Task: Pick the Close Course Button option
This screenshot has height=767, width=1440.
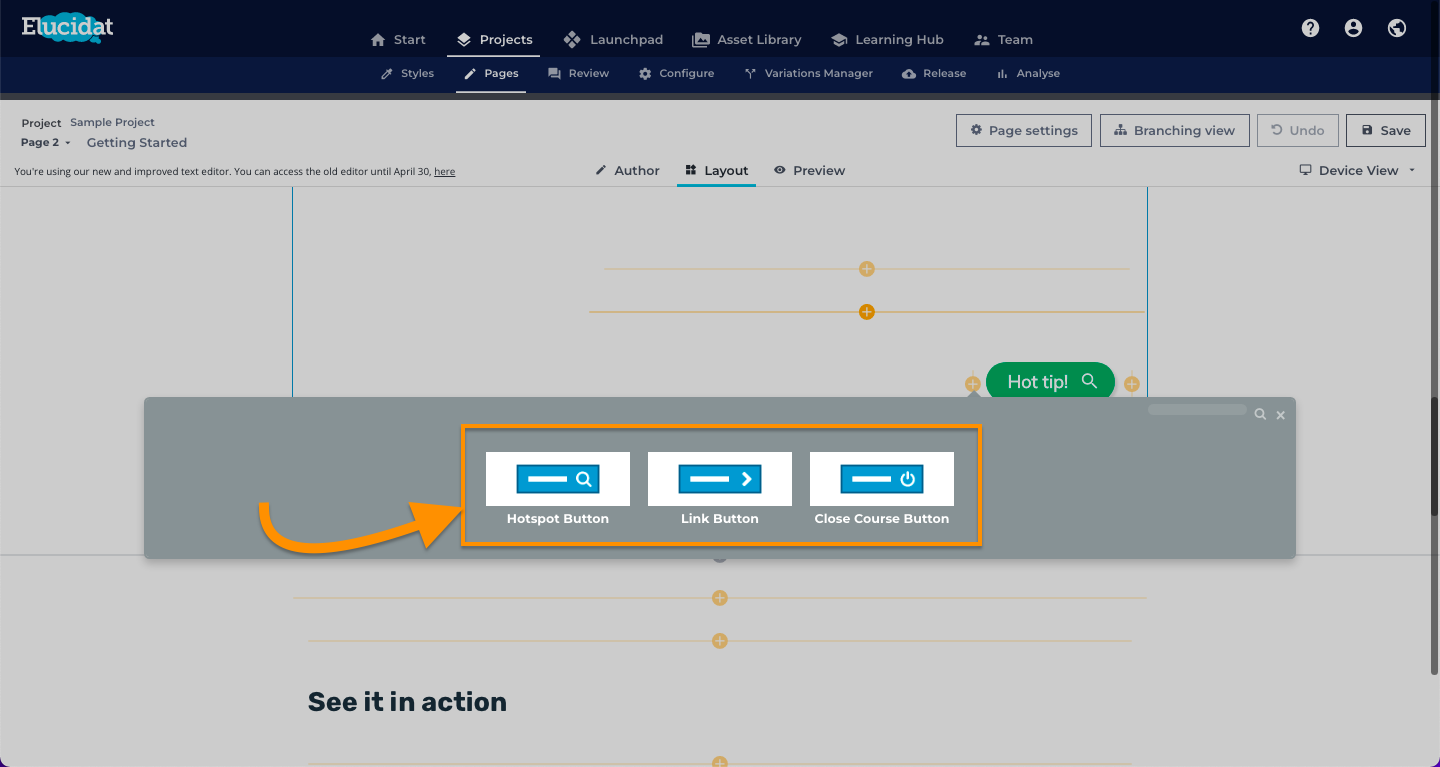Action: tap(882, 479)
